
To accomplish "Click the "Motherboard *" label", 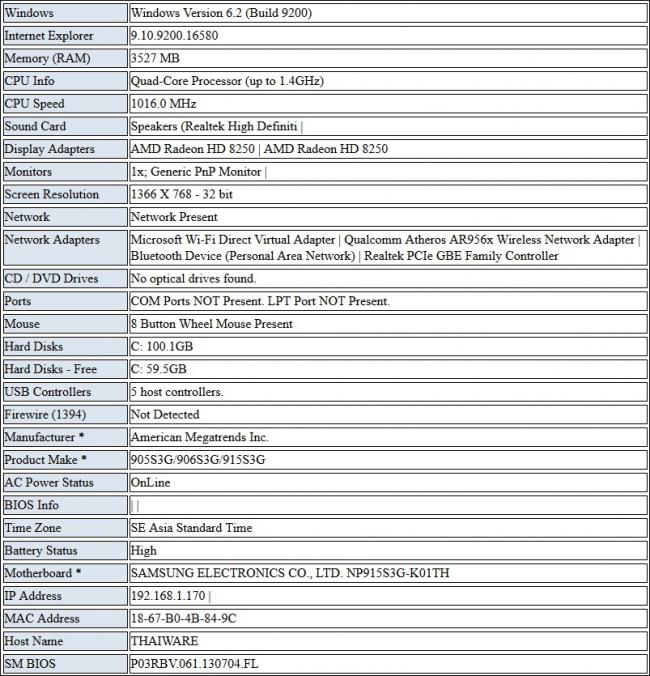I will 43,573.
